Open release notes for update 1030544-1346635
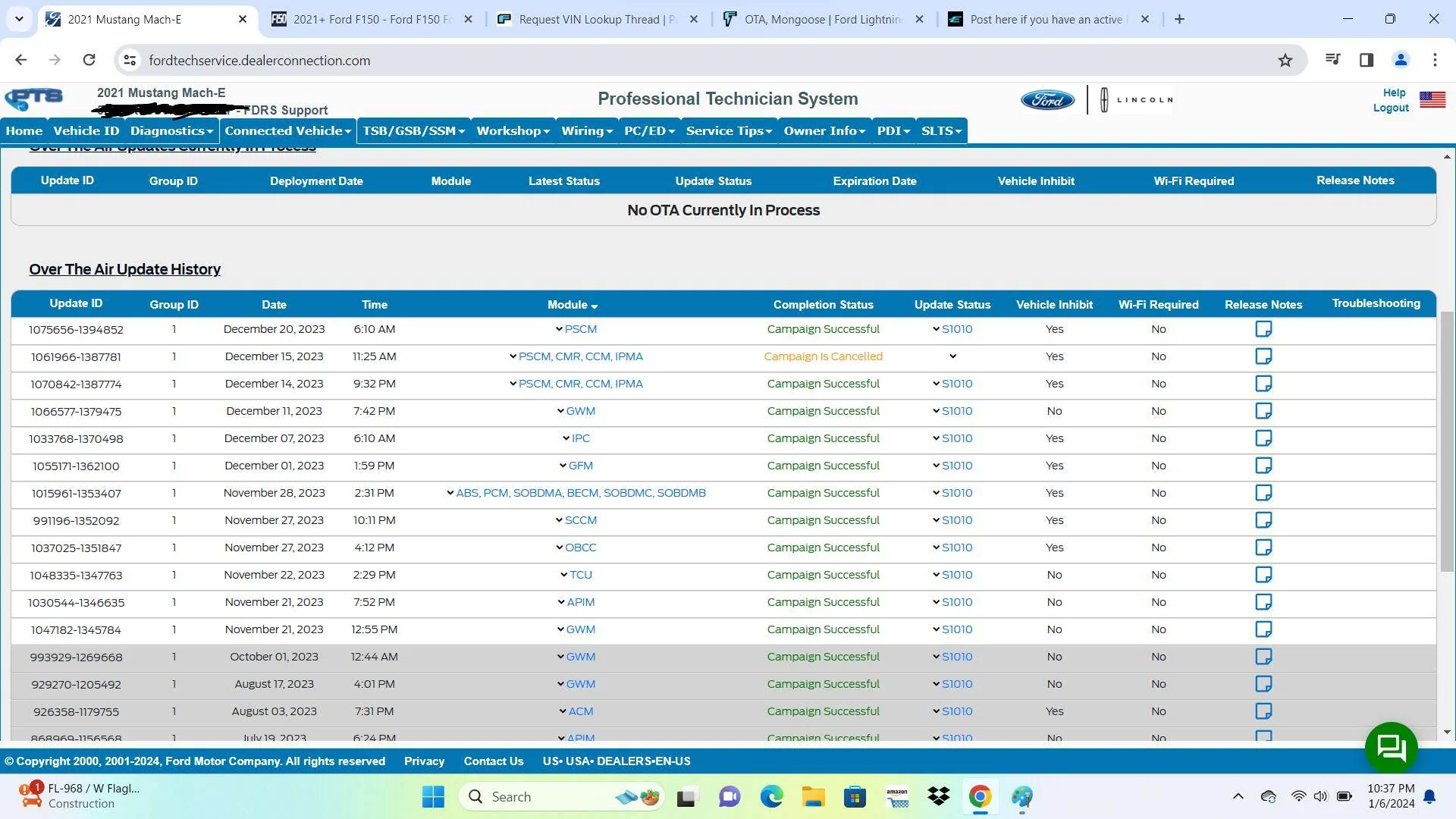 click(1263, 602)
